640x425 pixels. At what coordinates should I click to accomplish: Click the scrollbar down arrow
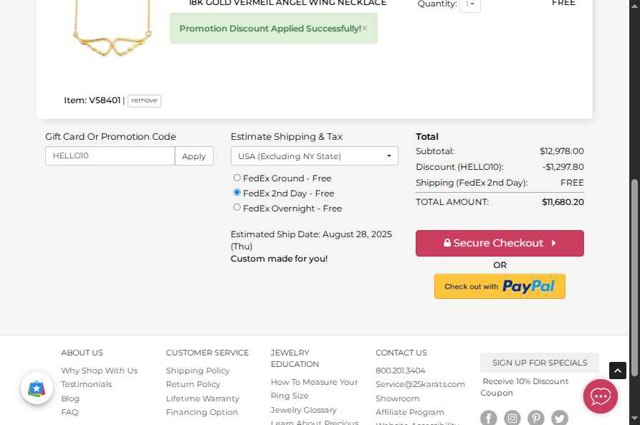pyautogui.click(x=634, y=418)
